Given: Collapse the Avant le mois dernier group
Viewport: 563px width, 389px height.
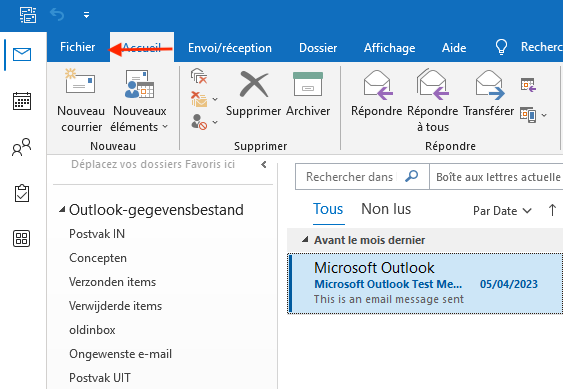Looking at the screenshot, I should (305, 240).
